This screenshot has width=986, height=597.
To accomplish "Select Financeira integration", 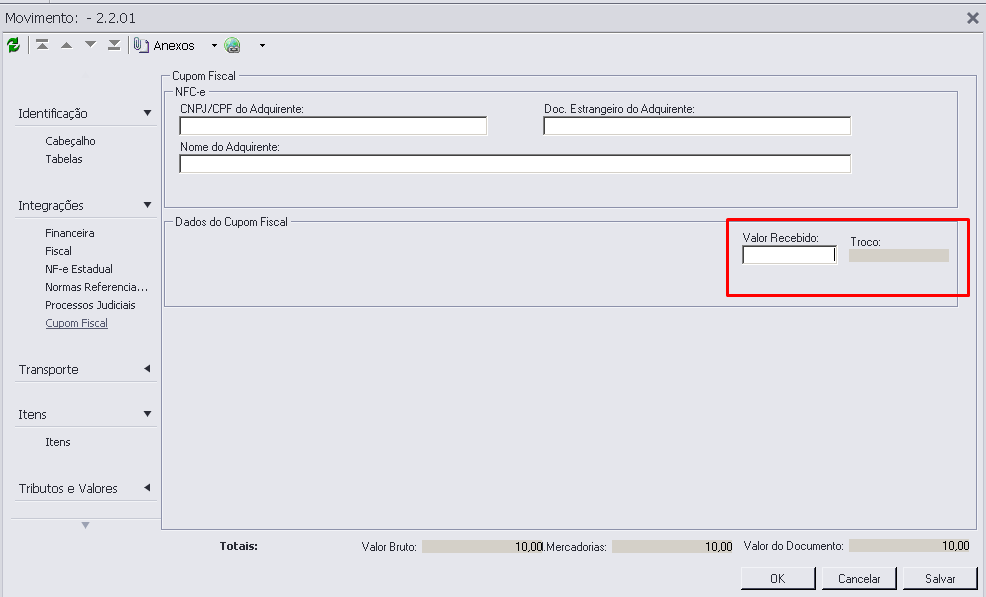I will pyautogui.click(x=70, y=233).
